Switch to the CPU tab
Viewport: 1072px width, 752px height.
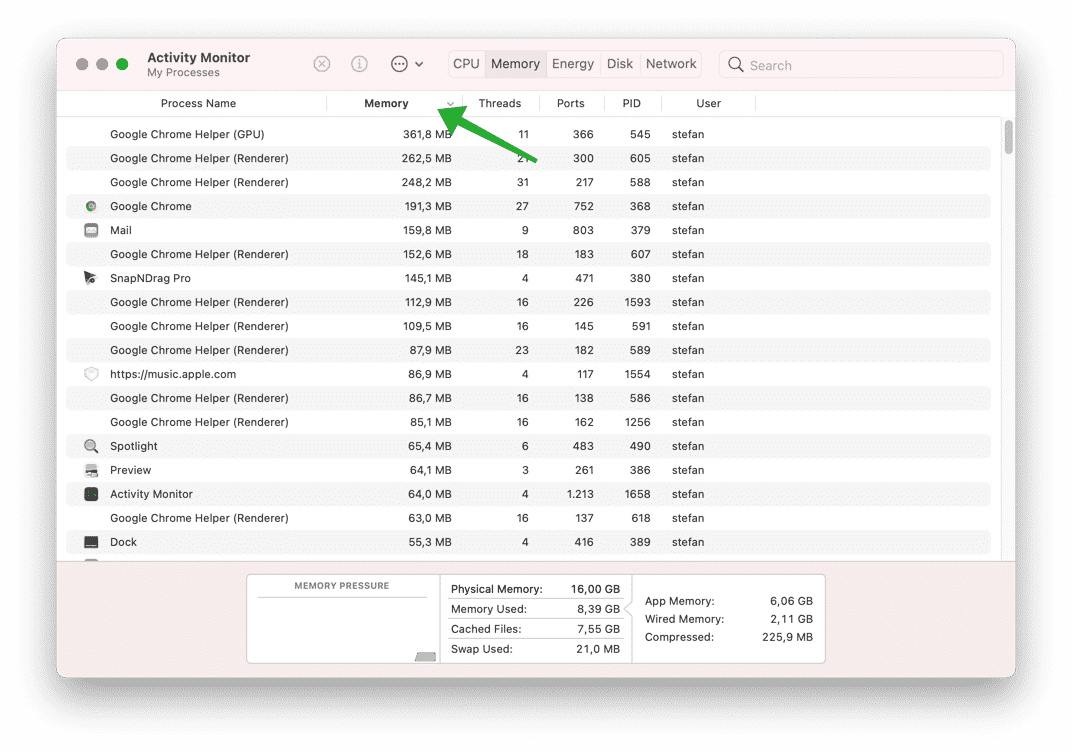(466, 64)
